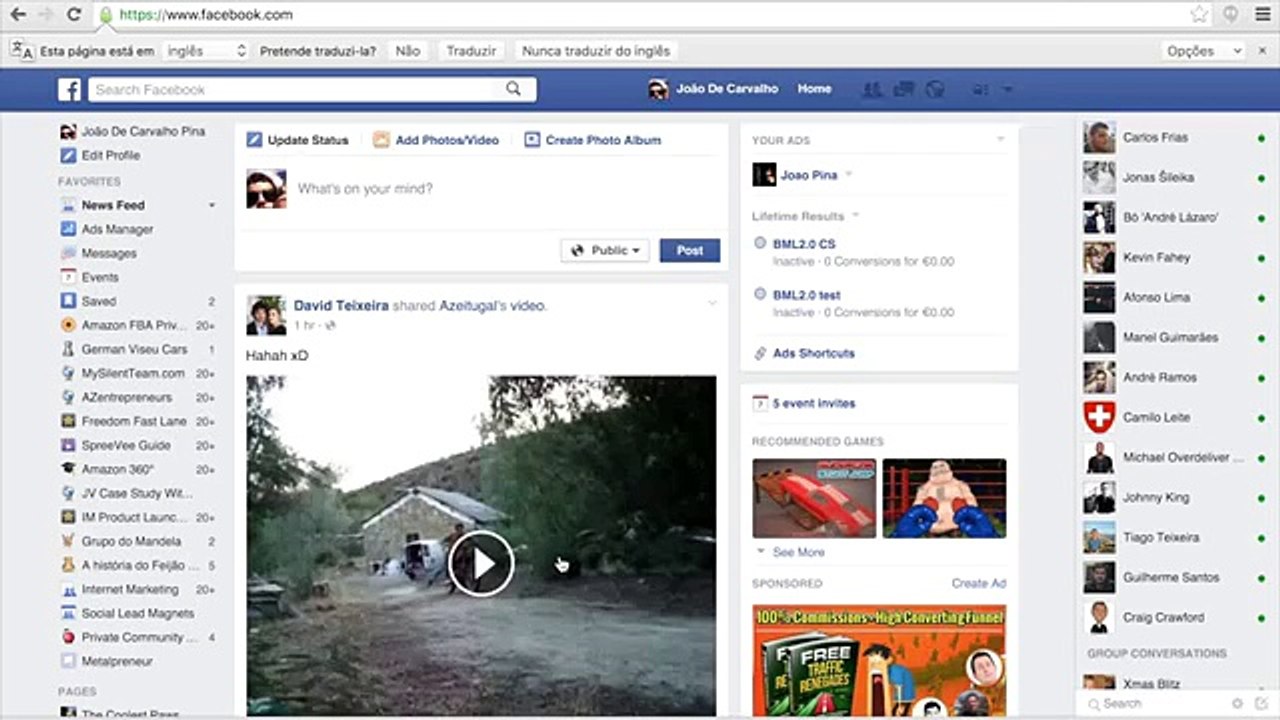1280x720 pixels.
Task: Switch to the Update Status tab
Action: click(297, 140)
